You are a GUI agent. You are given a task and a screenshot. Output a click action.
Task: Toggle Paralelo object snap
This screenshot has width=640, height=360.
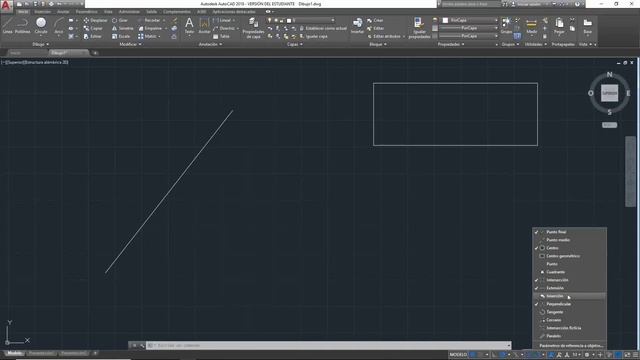[569, 336]
